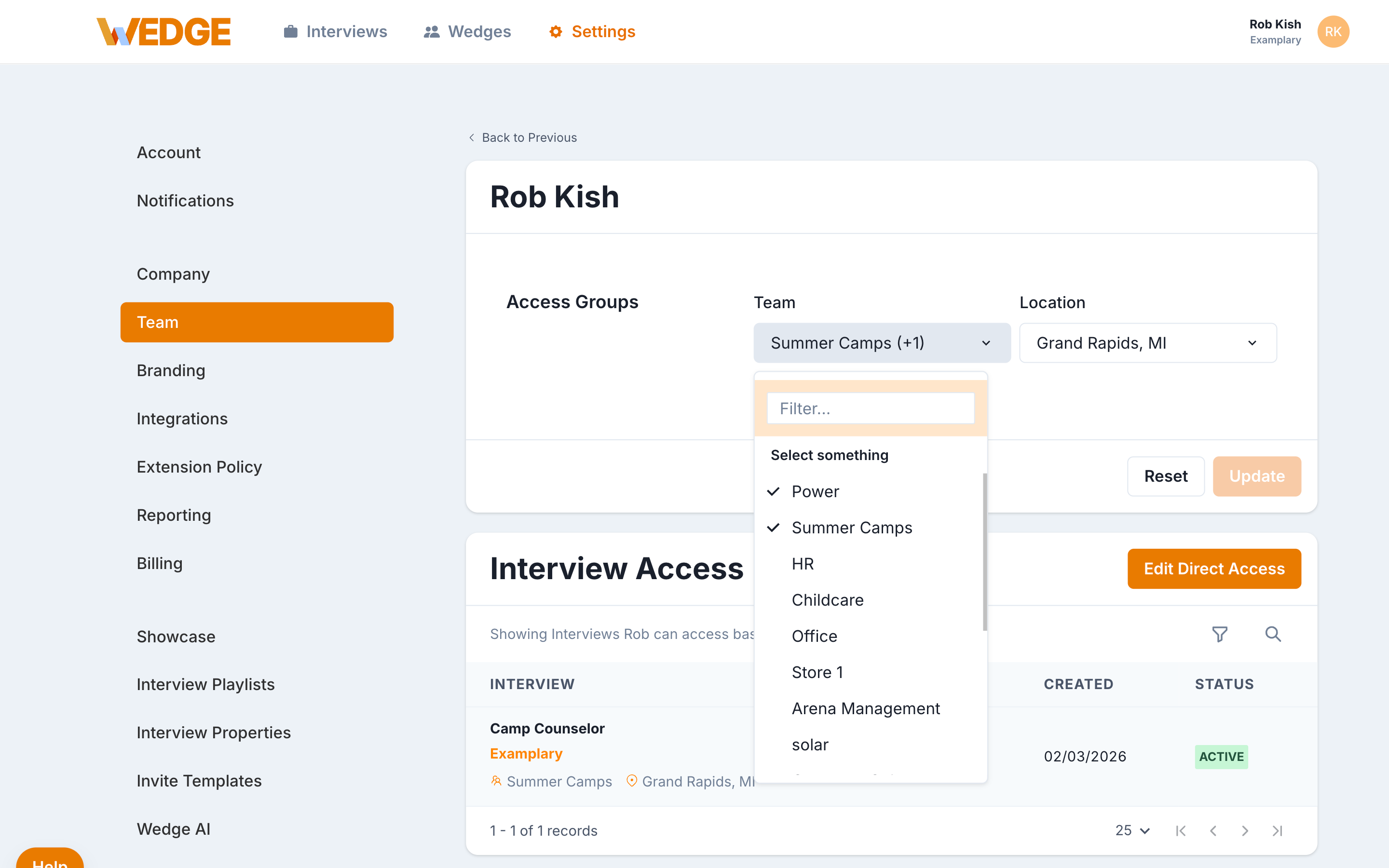Click previous page arrow in pagination

click(1213, 831)
